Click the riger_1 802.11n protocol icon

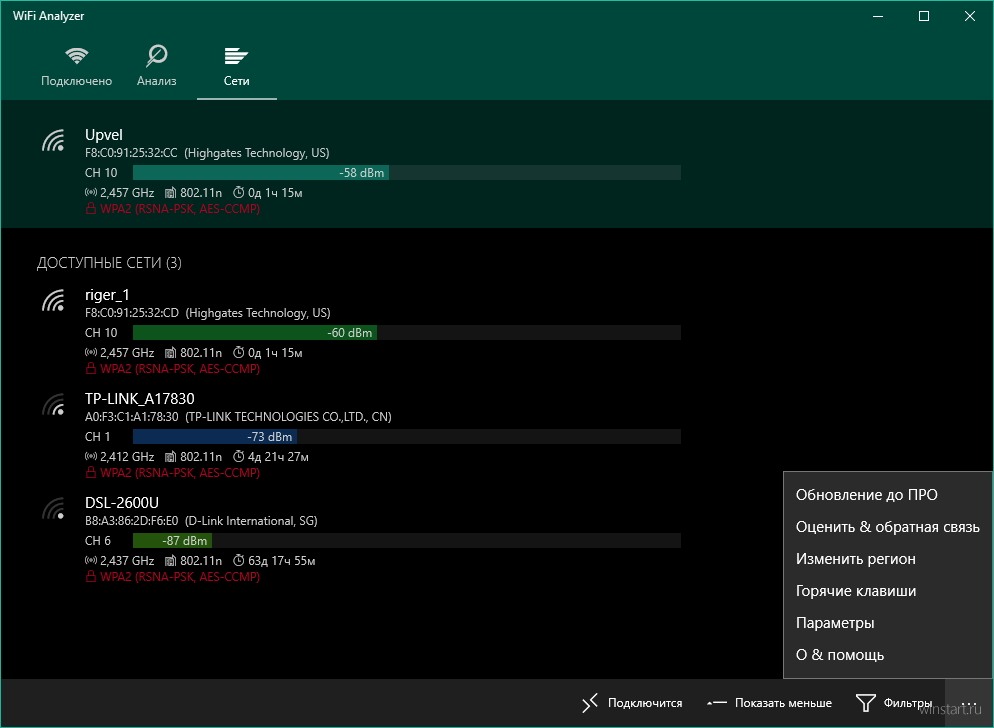[170, 352]
